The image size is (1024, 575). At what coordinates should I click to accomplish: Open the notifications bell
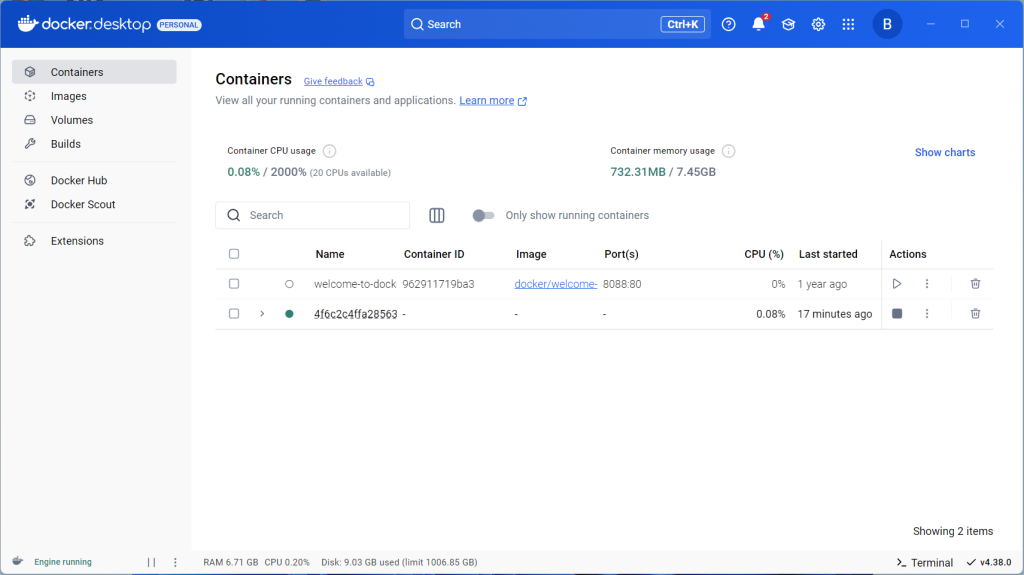click(758, 25)
